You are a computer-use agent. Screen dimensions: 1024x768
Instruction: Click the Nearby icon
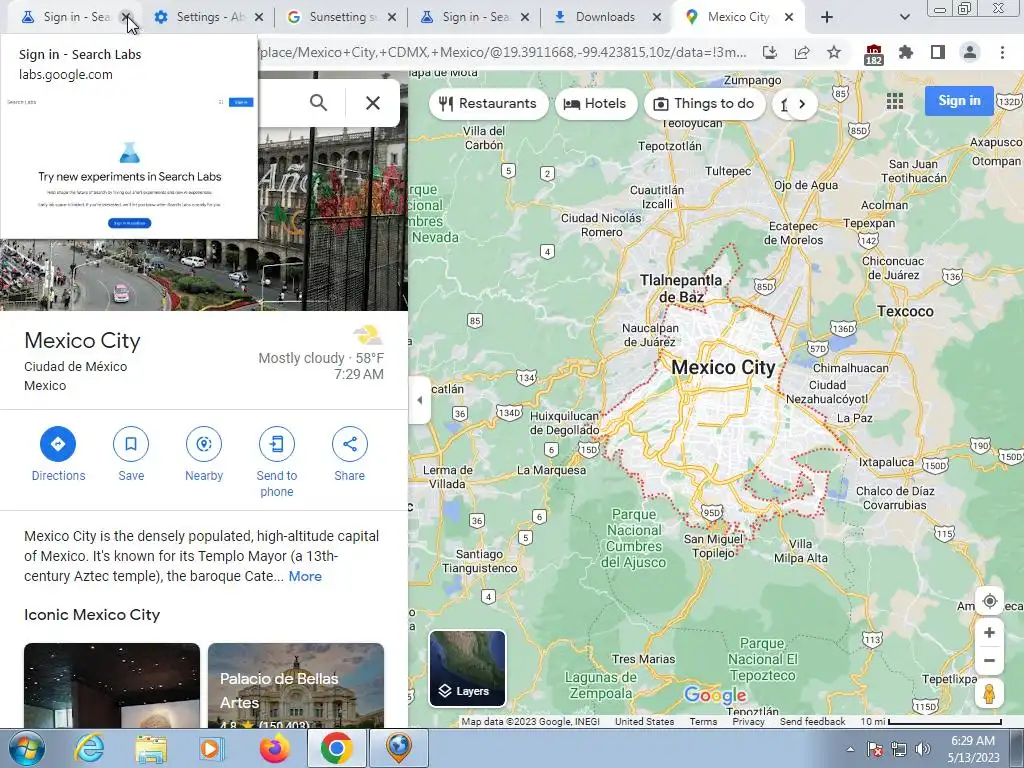[204, 444]
